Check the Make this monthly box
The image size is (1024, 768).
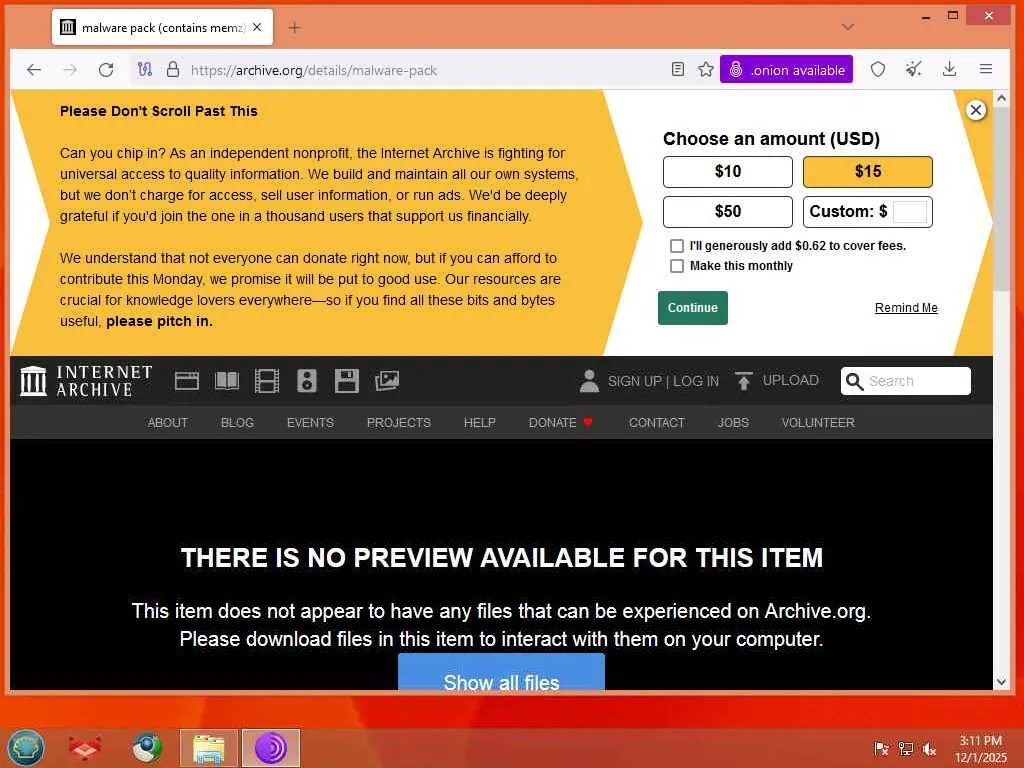(677, 266)
